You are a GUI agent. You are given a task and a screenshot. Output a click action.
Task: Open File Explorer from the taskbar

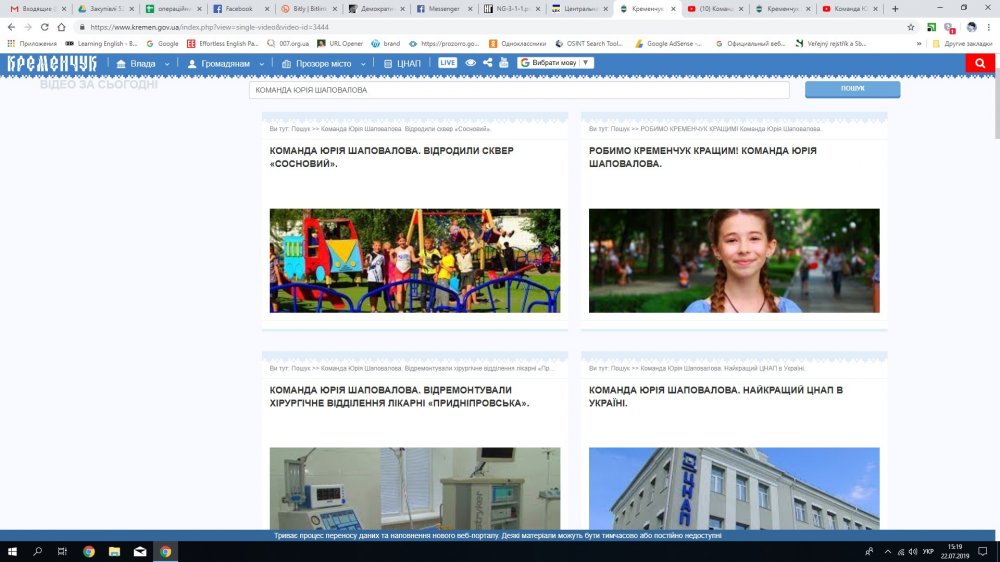[x=115, y=551]
